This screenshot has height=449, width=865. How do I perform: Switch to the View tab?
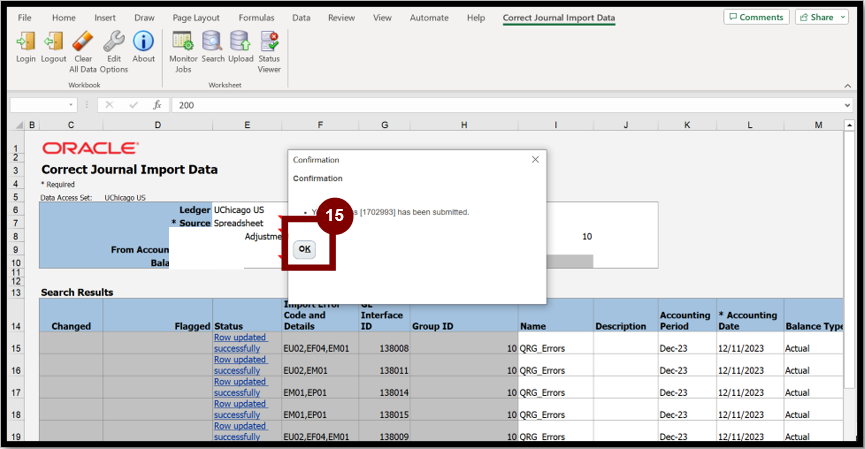pos(382,18)
